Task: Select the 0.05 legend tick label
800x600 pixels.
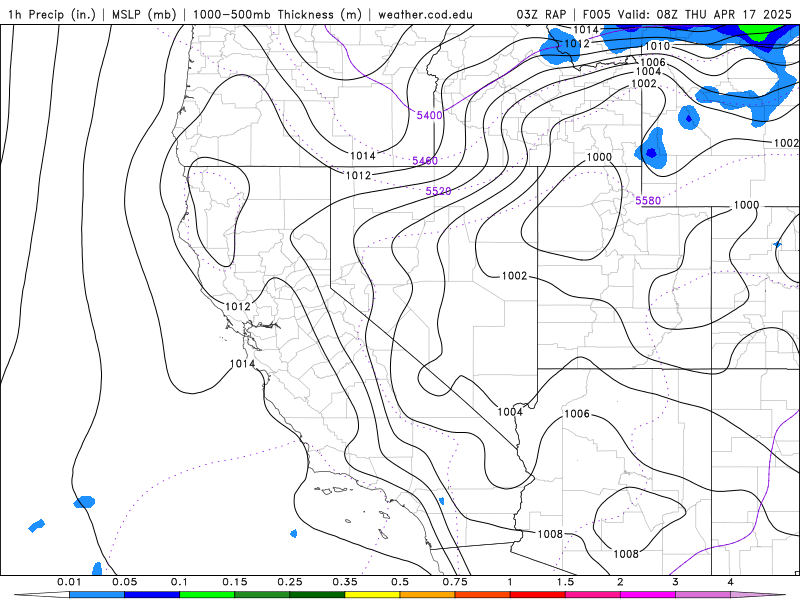Action: (x=124, y=582)
